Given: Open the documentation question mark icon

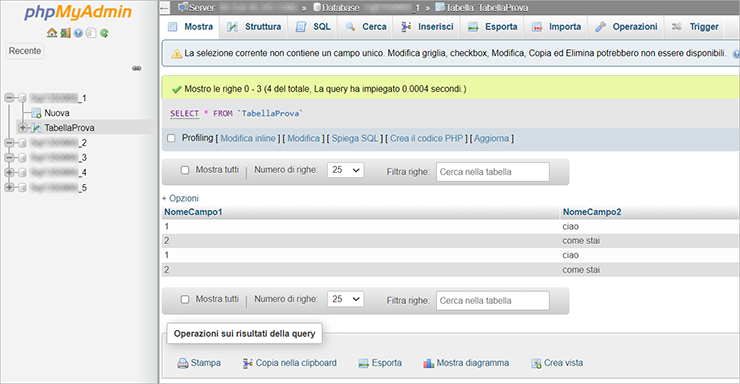Looking at the screenshot, I should [78, 33].
